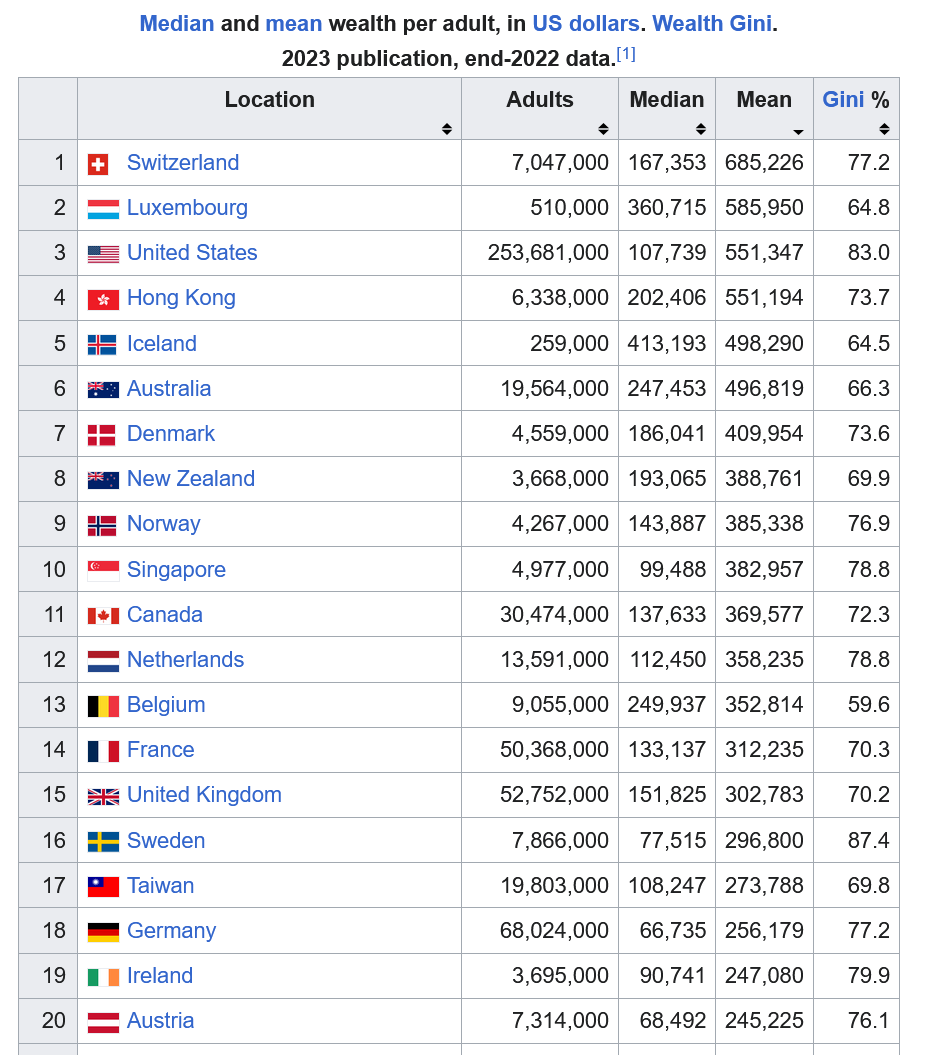Open the mean link in caption

(293, 24)
